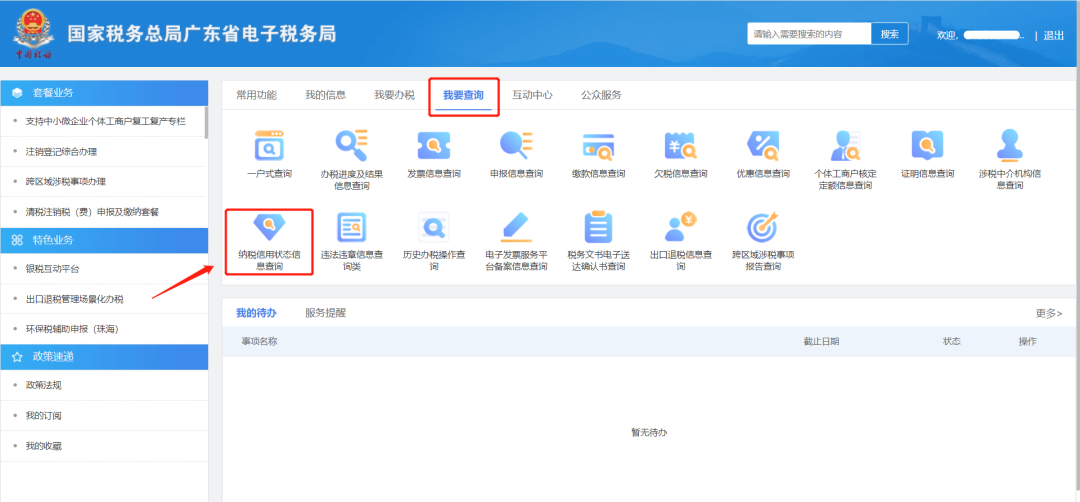Open the 证明信息查询 icon

[927, 145]
